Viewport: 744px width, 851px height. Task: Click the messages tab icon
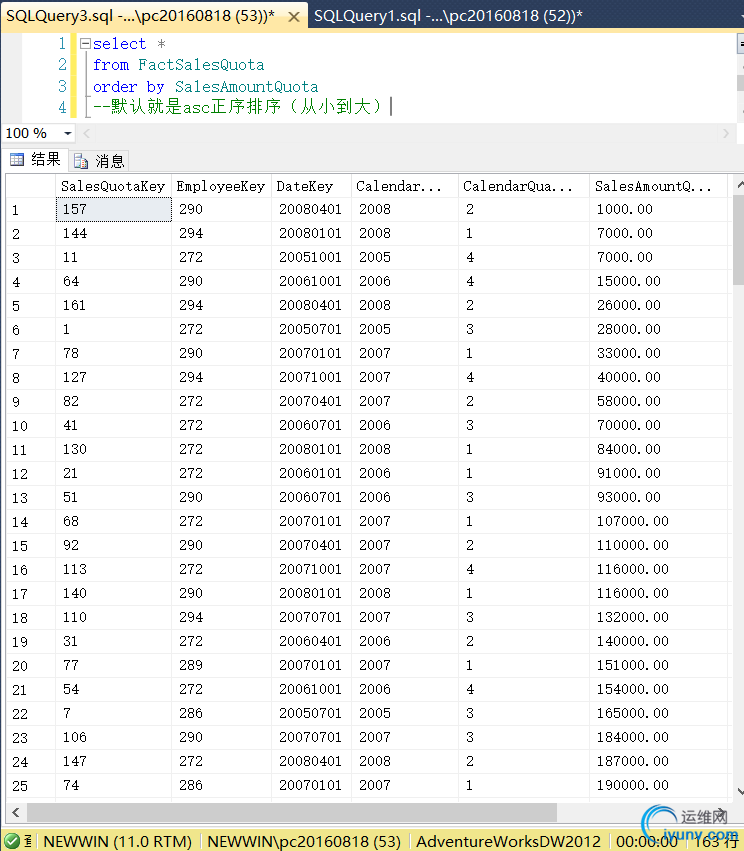point(81,161)
